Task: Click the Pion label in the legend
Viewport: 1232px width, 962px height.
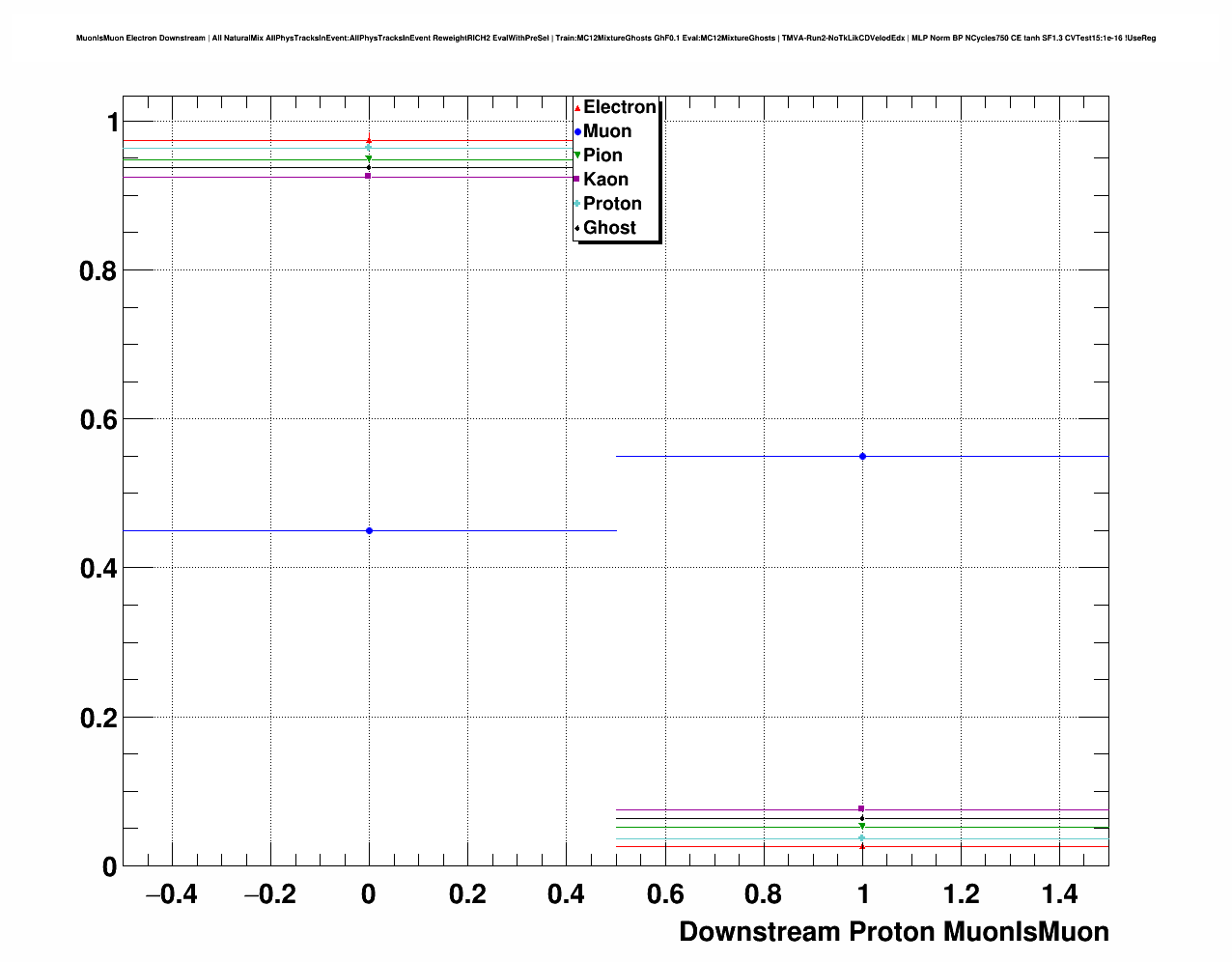Action: (x=602, y=156)
